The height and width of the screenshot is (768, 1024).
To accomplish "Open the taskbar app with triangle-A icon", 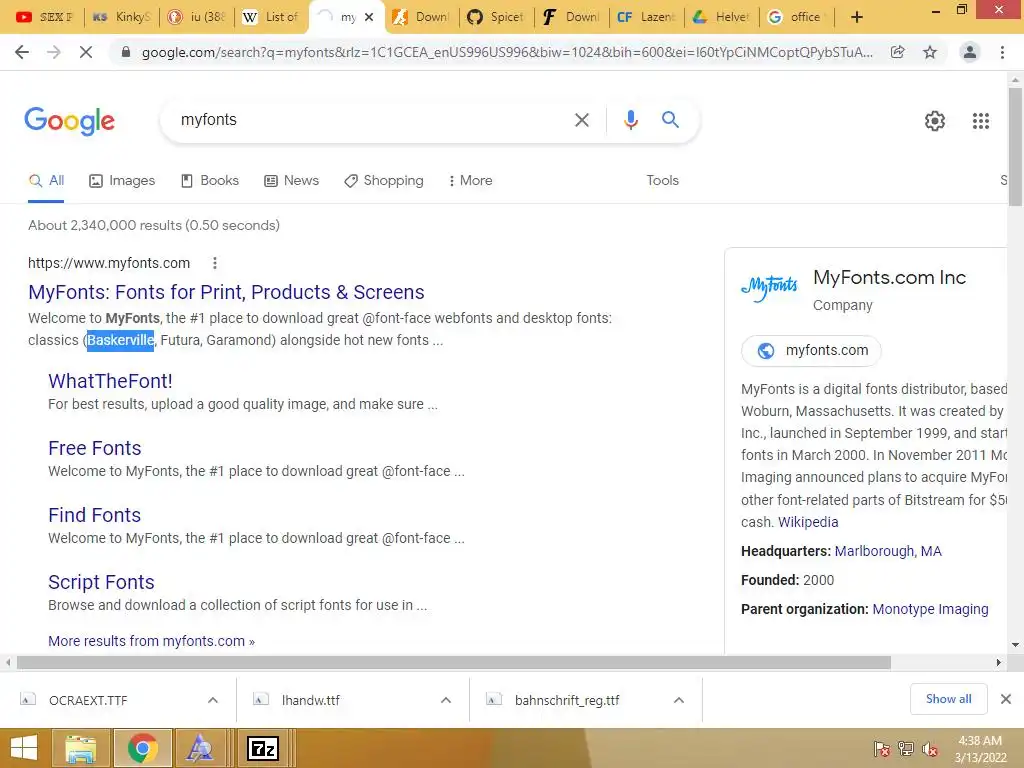I will tap(199, 748).
